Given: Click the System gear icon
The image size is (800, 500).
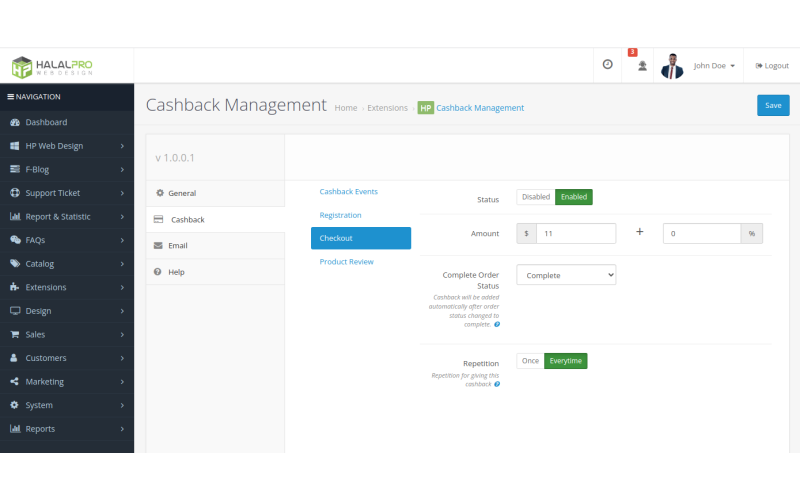Looking at the screenshot, I should point(14,405).
